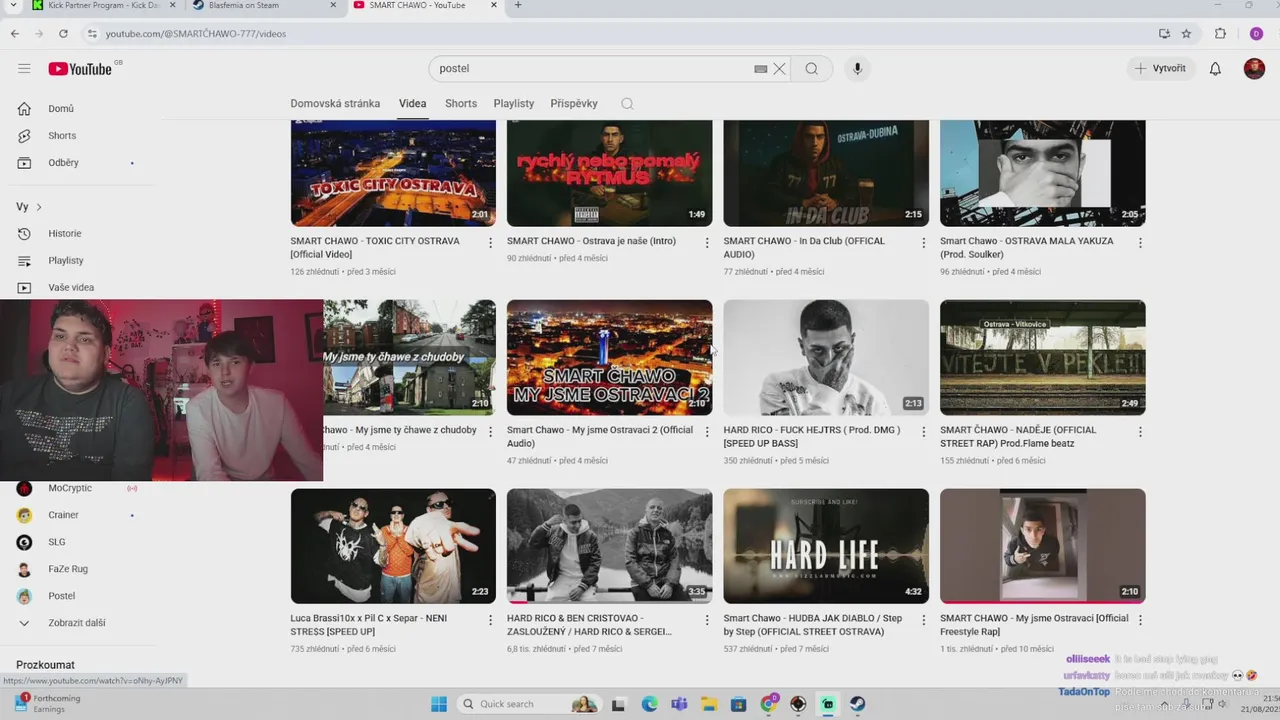Select the Videa channel tab

pos(412,104)
